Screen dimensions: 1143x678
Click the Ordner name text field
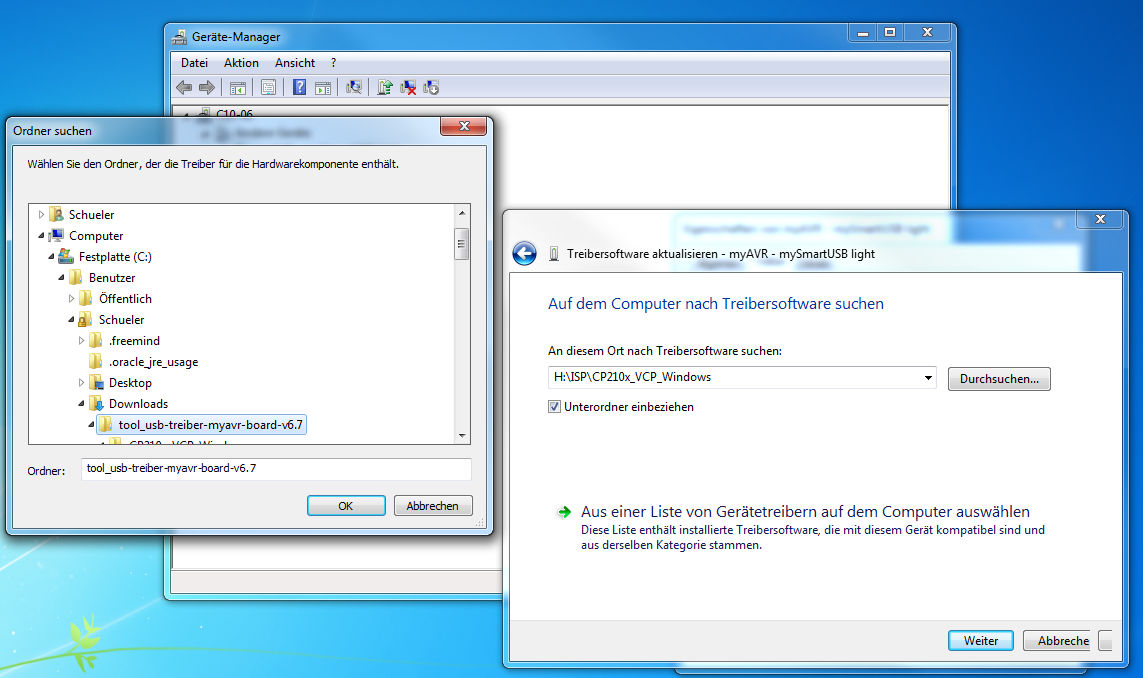click(275, 469)
